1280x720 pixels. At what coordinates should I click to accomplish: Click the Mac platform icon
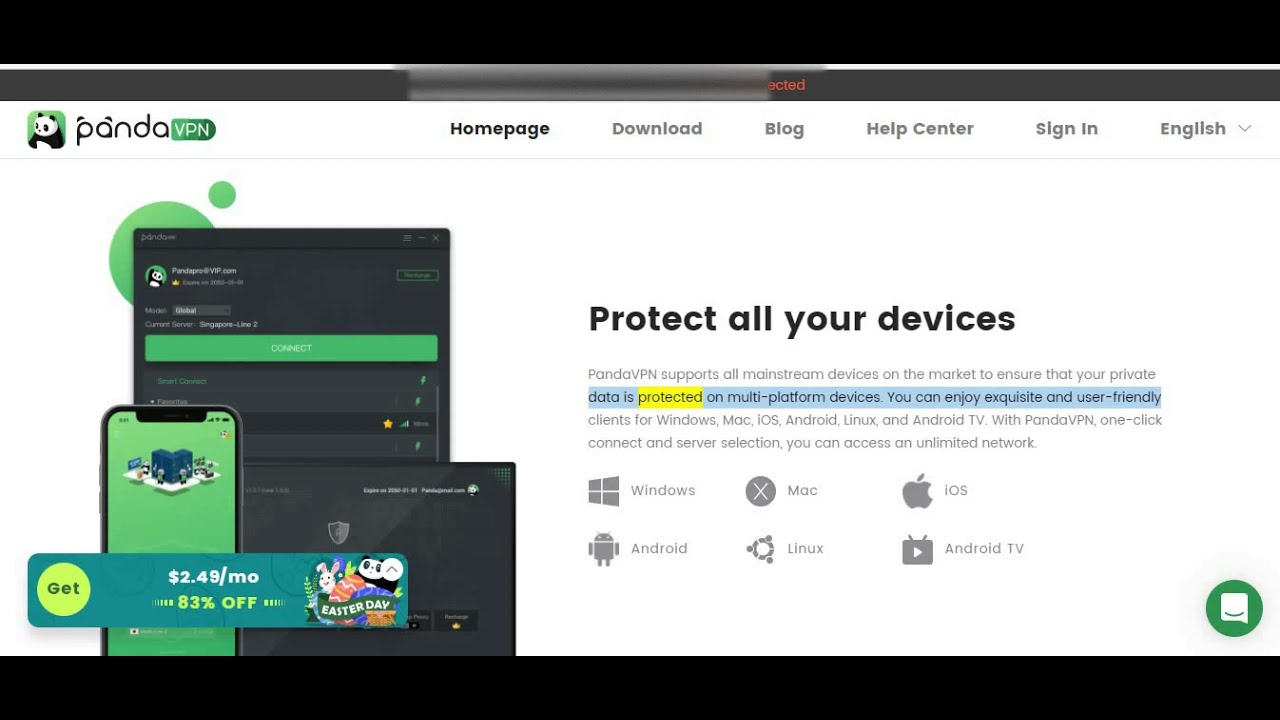761,491
